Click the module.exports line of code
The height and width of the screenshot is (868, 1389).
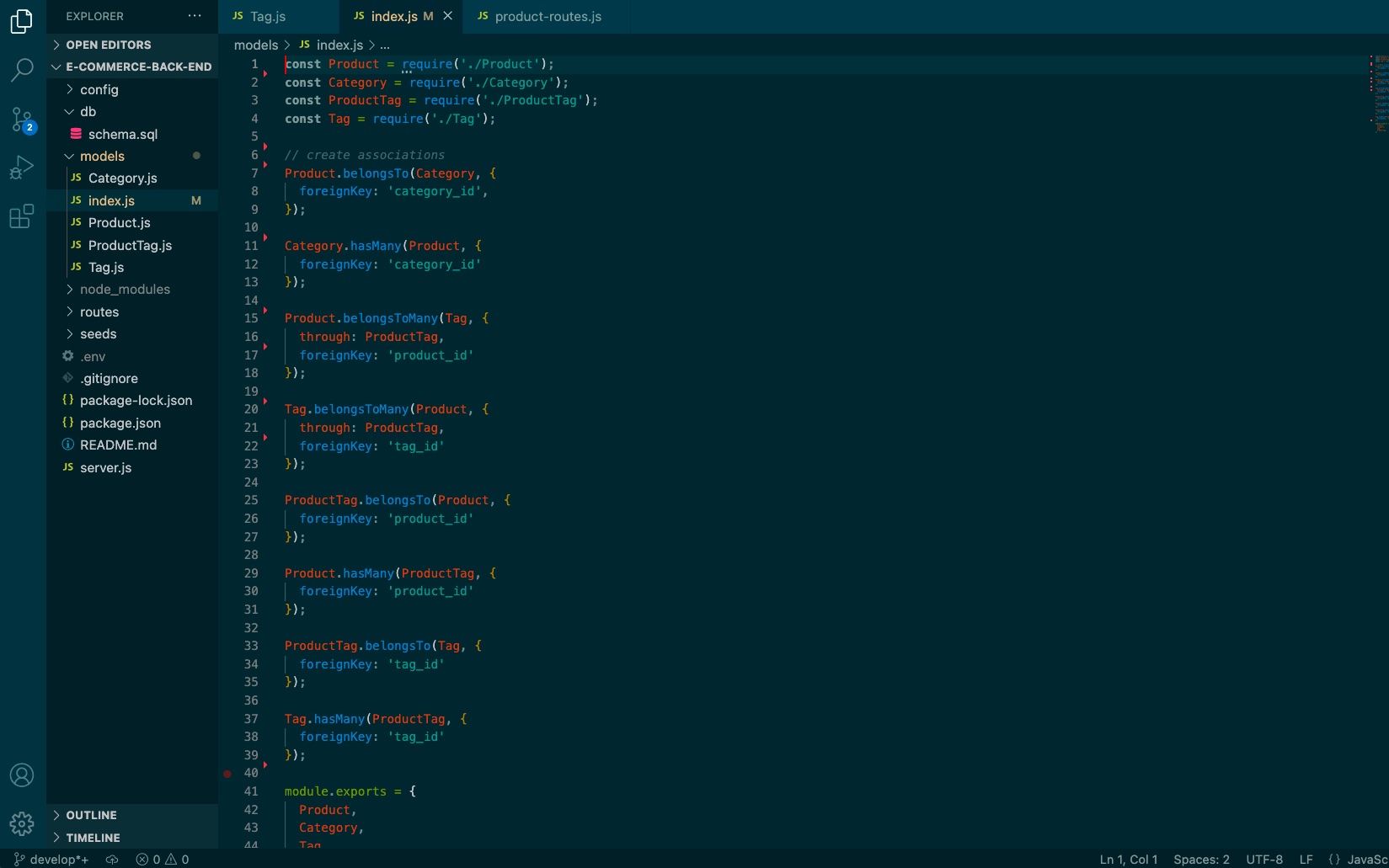click(x=350, y=791)
